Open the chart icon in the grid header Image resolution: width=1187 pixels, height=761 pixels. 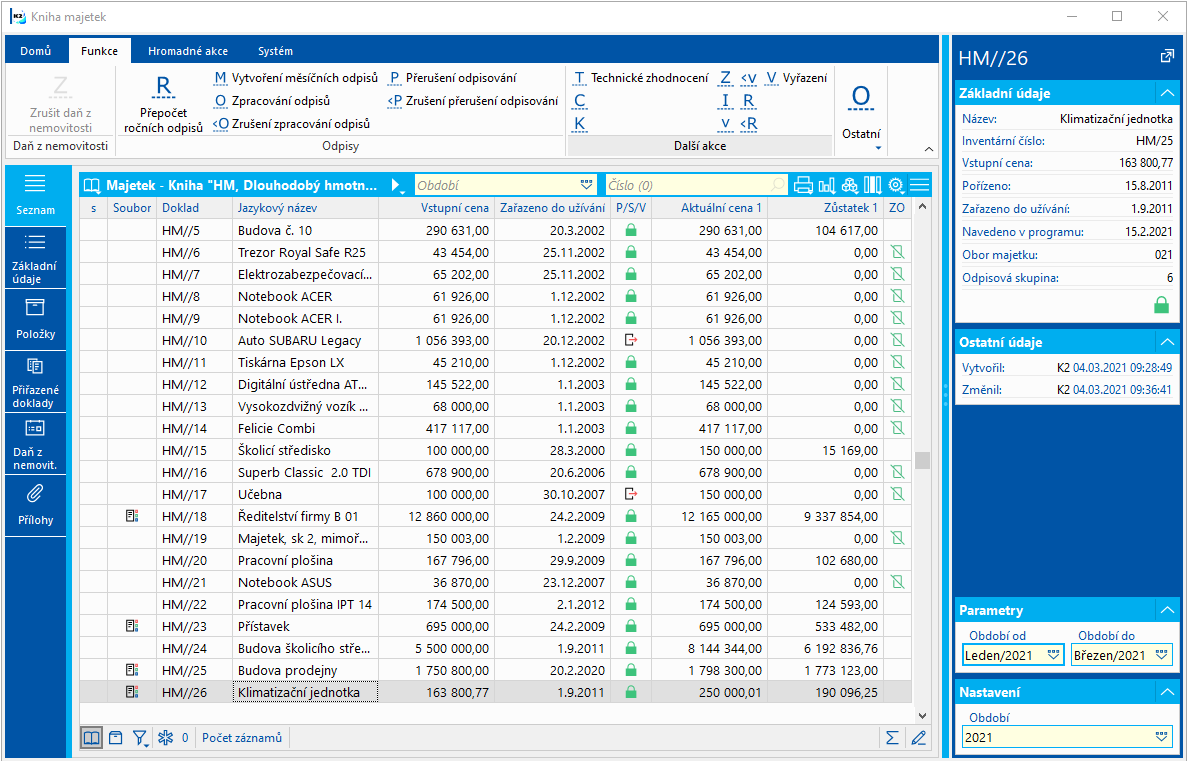(x=826, y=185)
